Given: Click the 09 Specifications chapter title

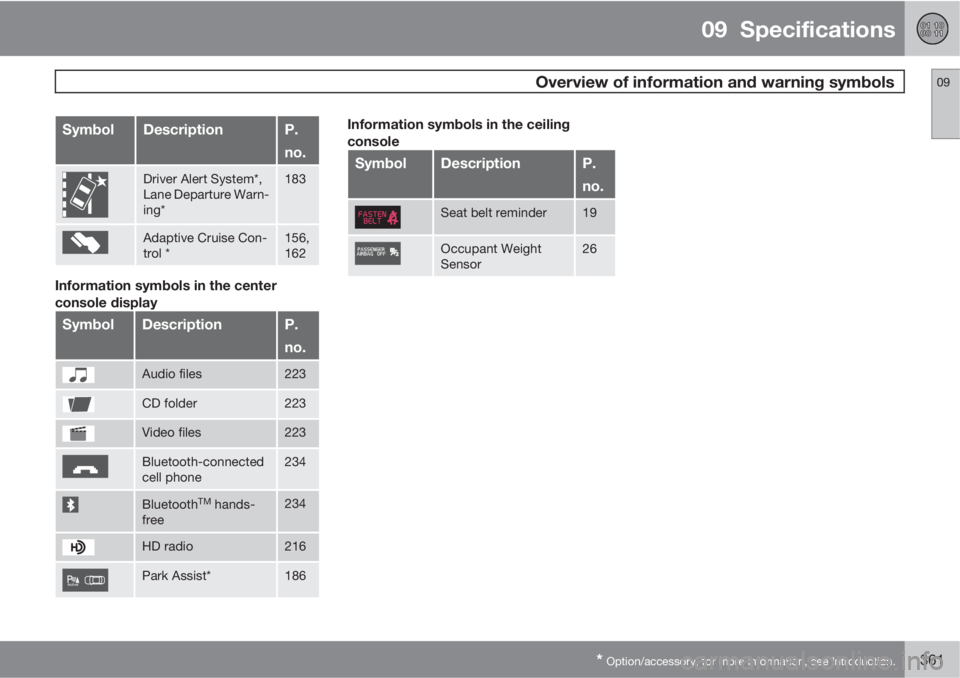Looking at the screenshot, I should coord(798,29).
